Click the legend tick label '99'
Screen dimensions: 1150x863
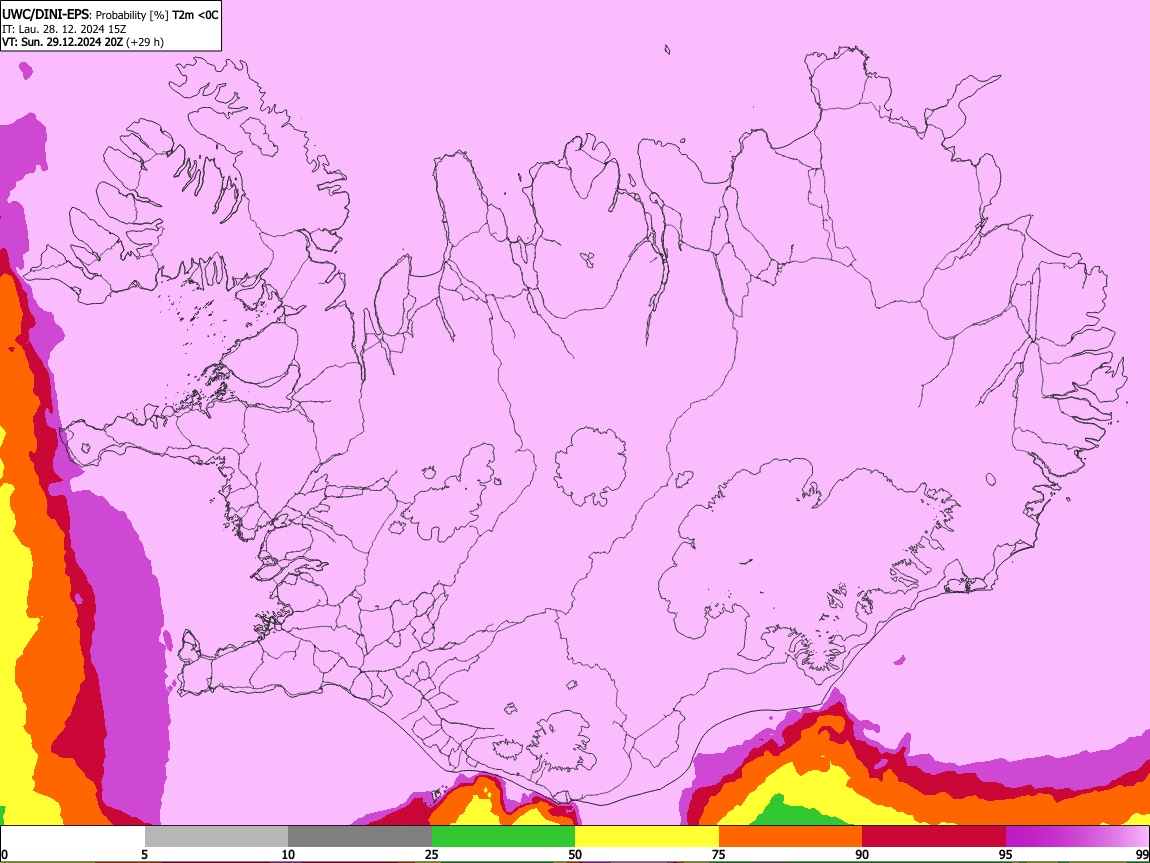tap(1141, 854)
